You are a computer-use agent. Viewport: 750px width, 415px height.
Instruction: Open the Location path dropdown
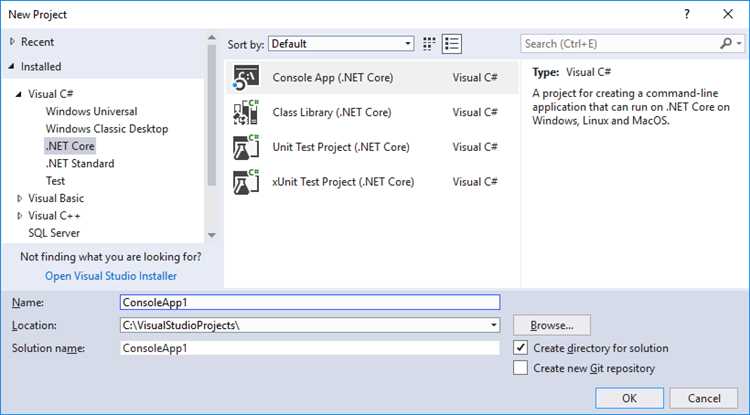(493, 325)
